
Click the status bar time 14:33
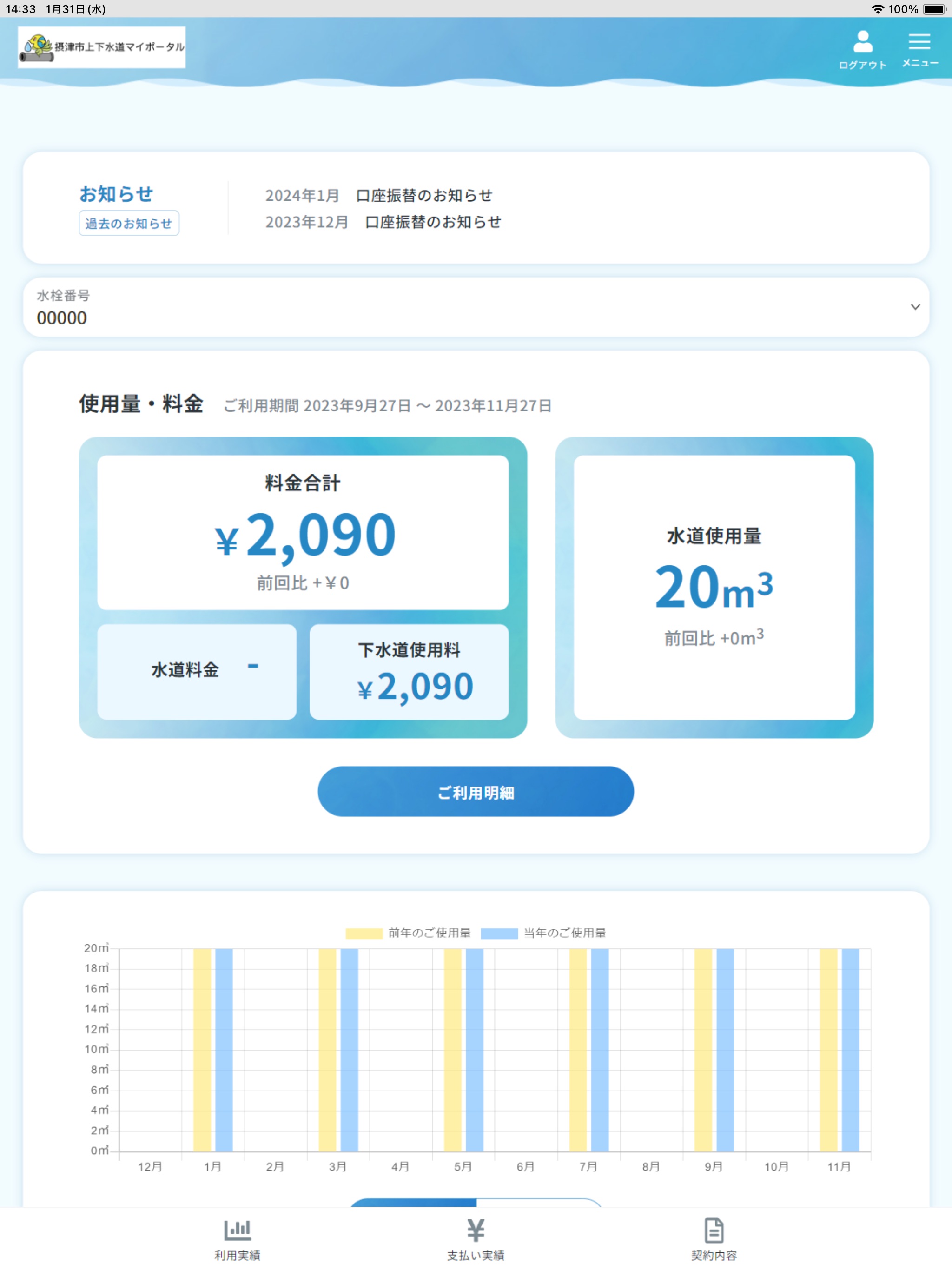click(x=20, y=9)
